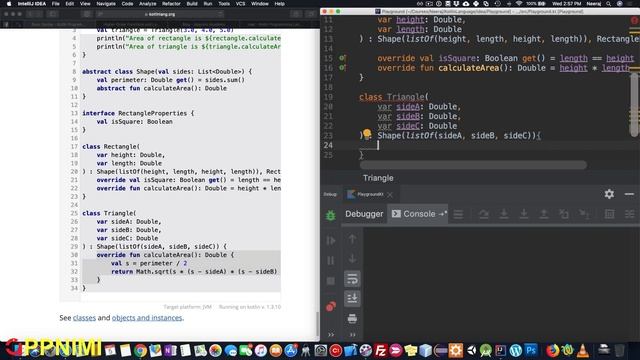640x360 pixels.
Task: Click the override gutter marker on line 16
Action: point(342,68)
